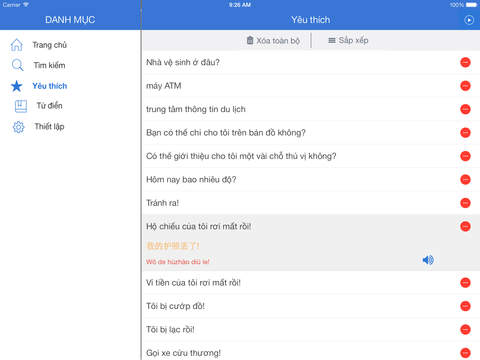Open Trang chủ home icon

click(x=16, y=45)
